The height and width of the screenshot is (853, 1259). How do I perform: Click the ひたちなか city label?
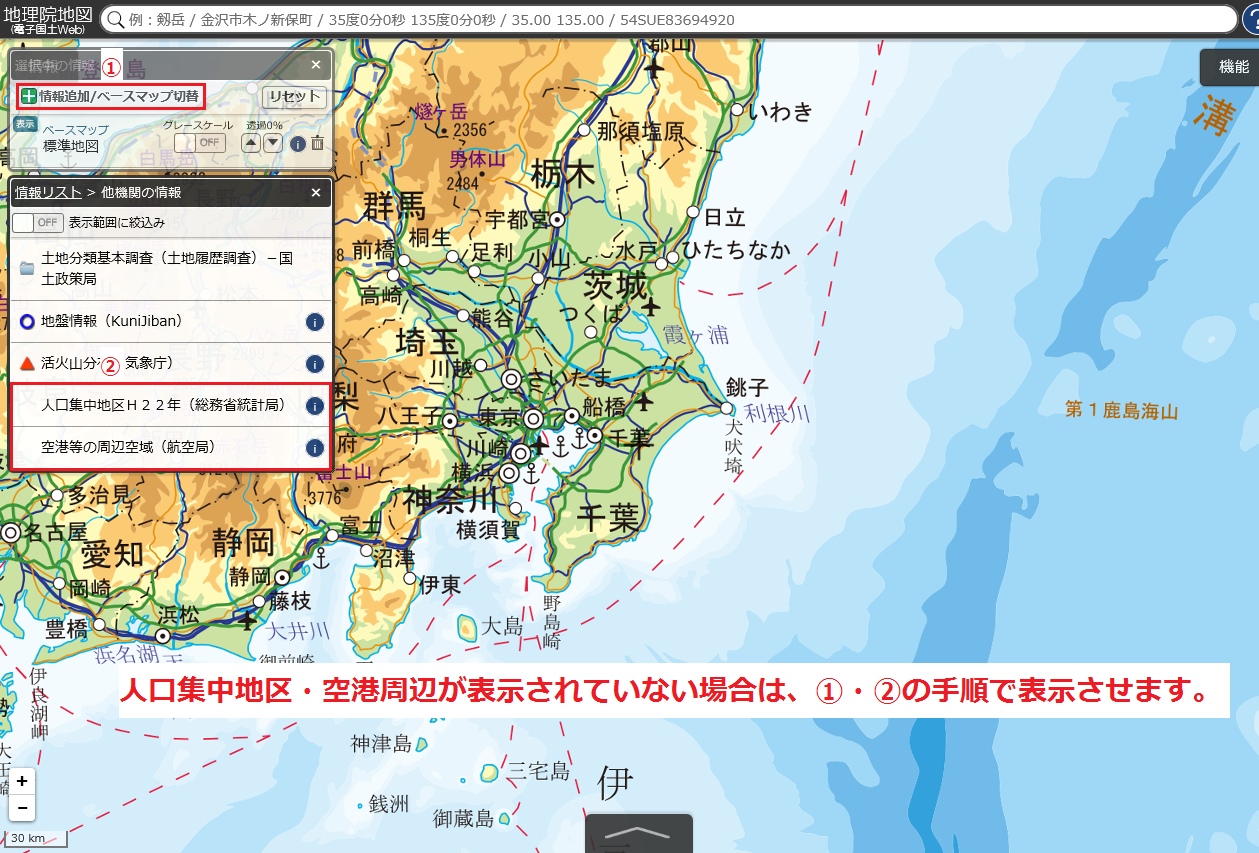point(737,250)
